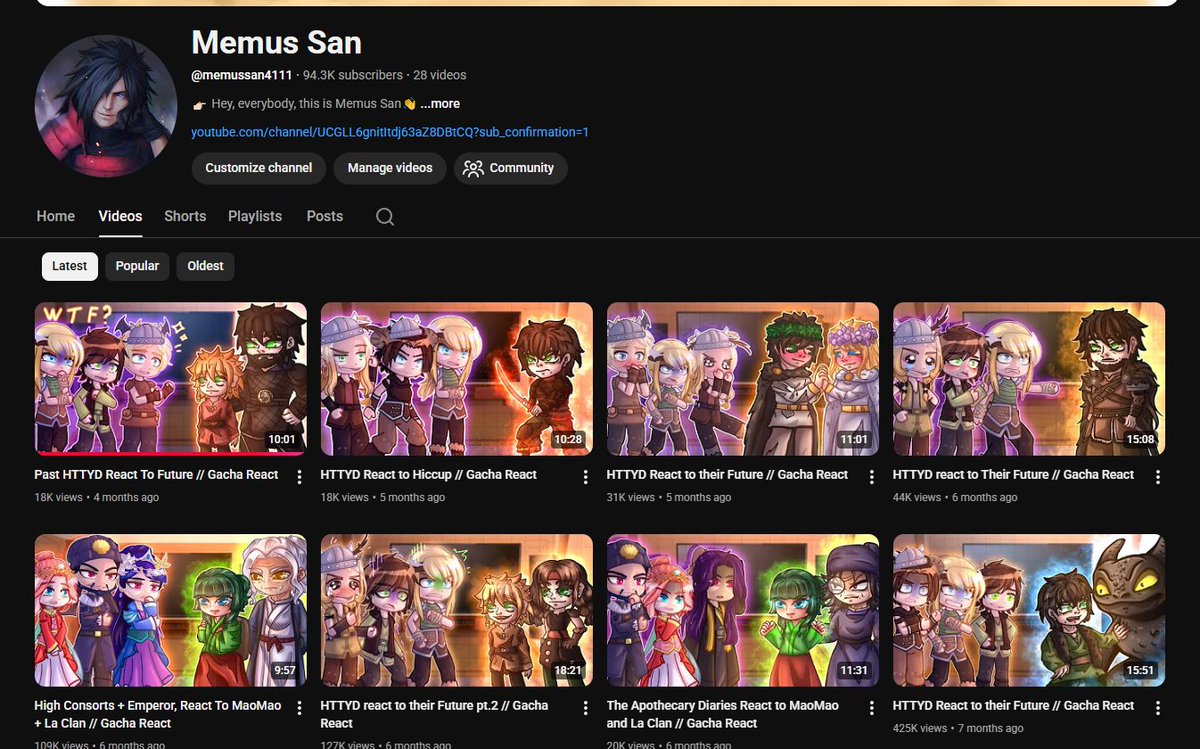Open 44K views HTTYD react to Their Future title

coord(1014,475)
